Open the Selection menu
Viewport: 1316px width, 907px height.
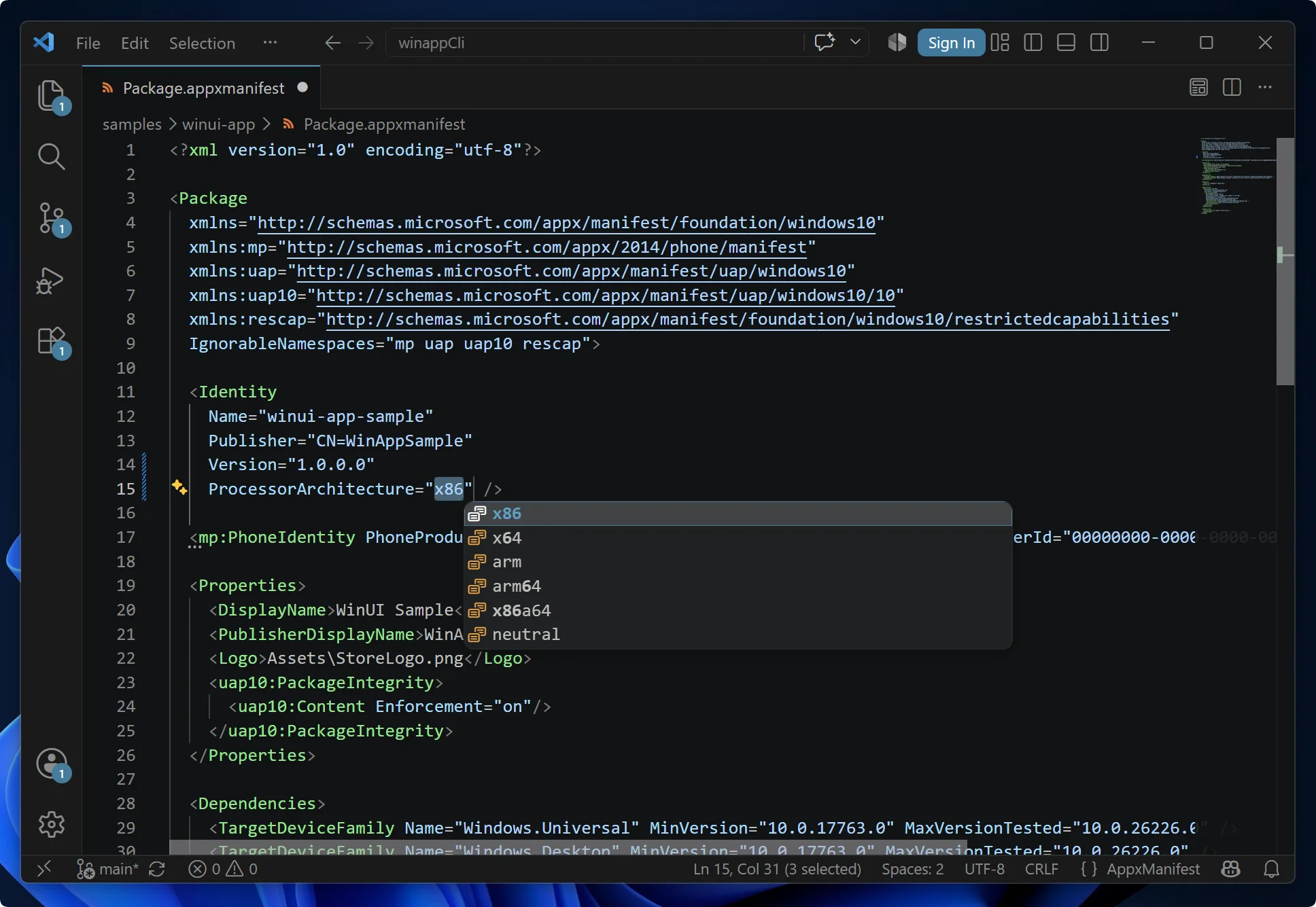coord(202,43)
